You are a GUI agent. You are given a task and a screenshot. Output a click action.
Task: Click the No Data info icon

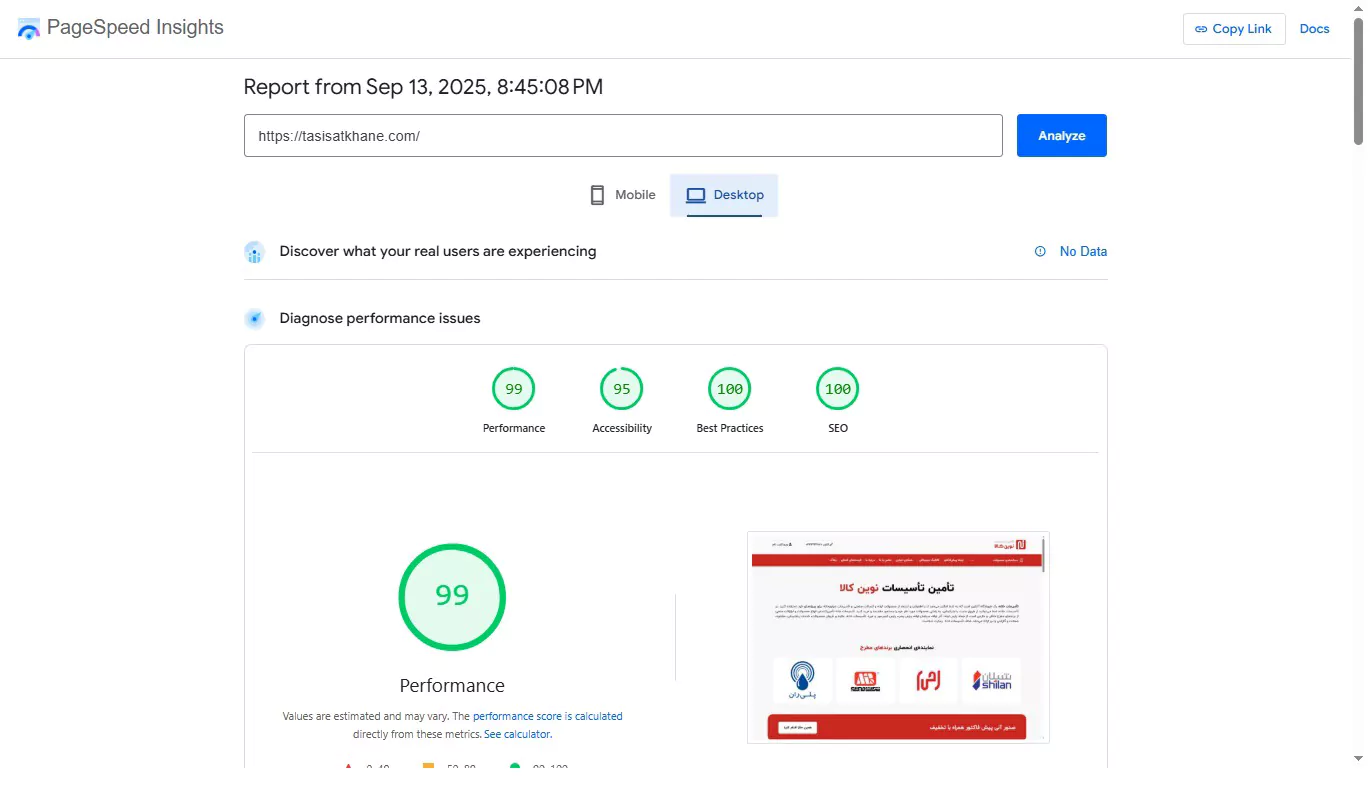(x=1040, y=252)
